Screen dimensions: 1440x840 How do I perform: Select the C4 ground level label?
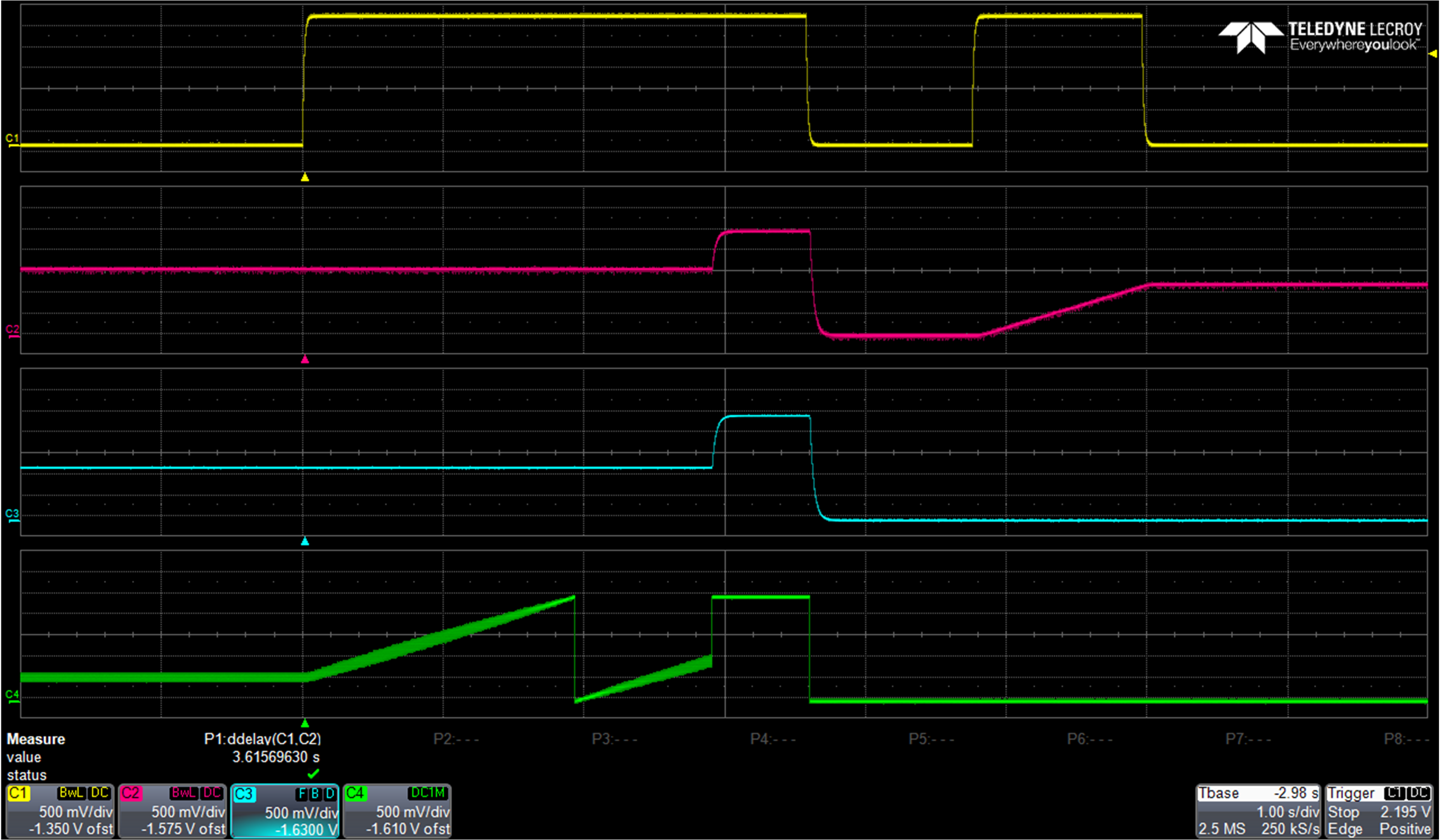pyautogui.click(x=12, y=695)
